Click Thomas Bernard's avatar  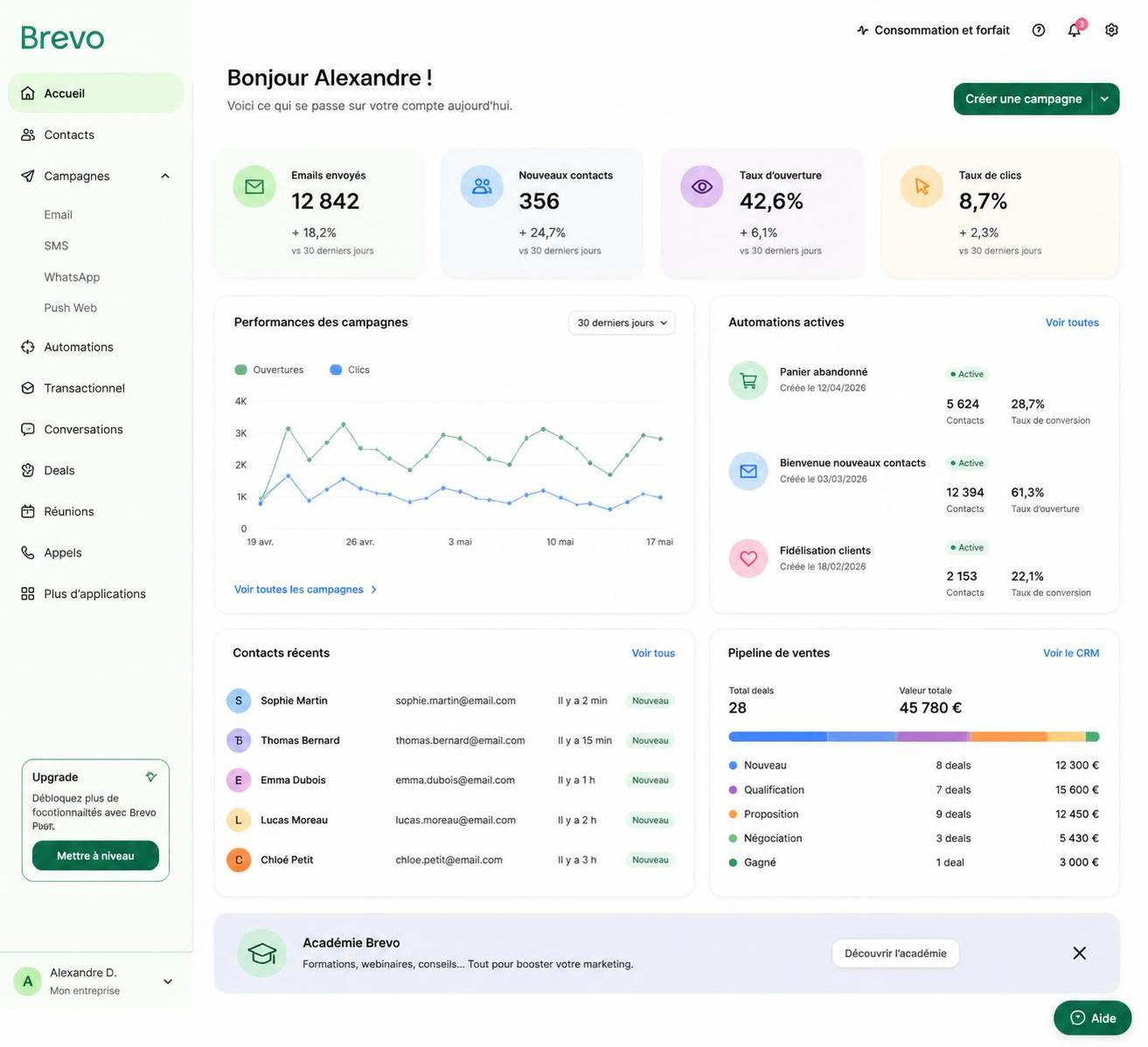click(239, 740)
